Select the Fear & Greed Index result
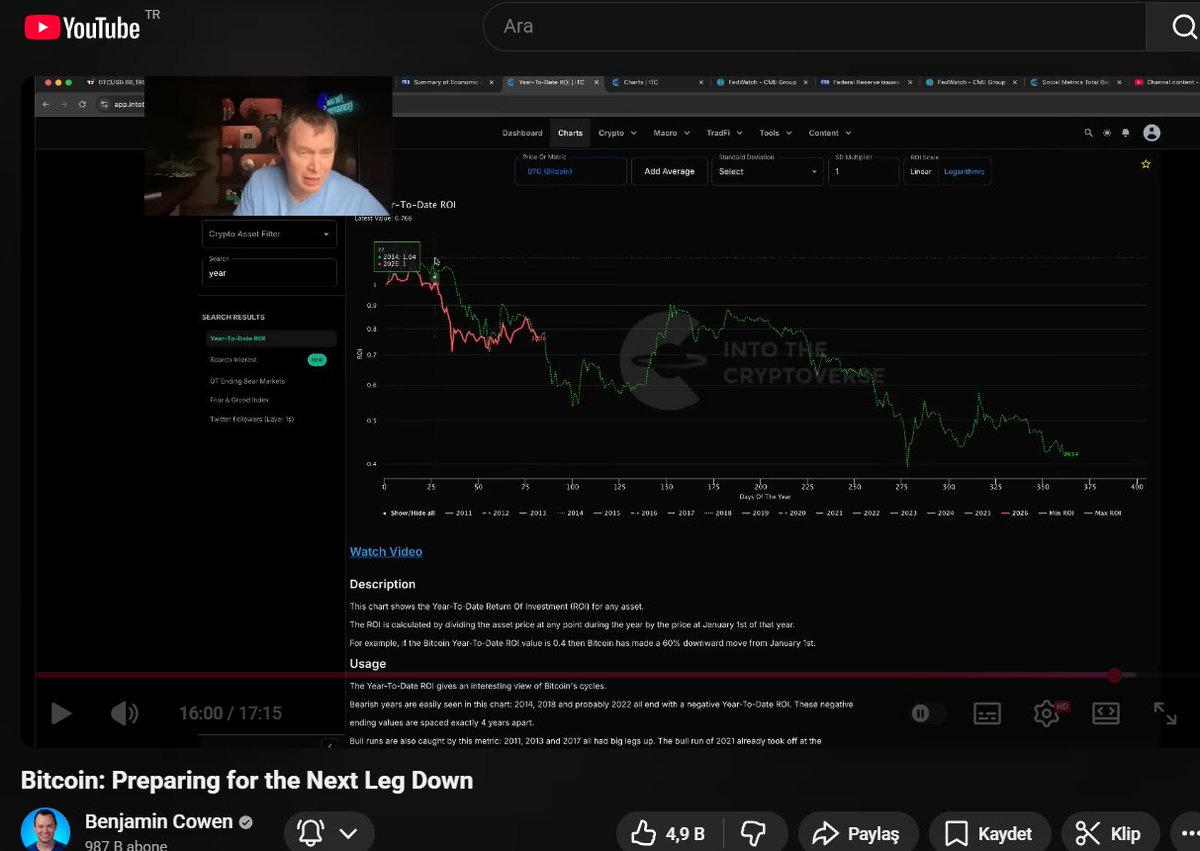Image resolution: width=1200 pixels, height=851 pixels. [x=239, y=400]
